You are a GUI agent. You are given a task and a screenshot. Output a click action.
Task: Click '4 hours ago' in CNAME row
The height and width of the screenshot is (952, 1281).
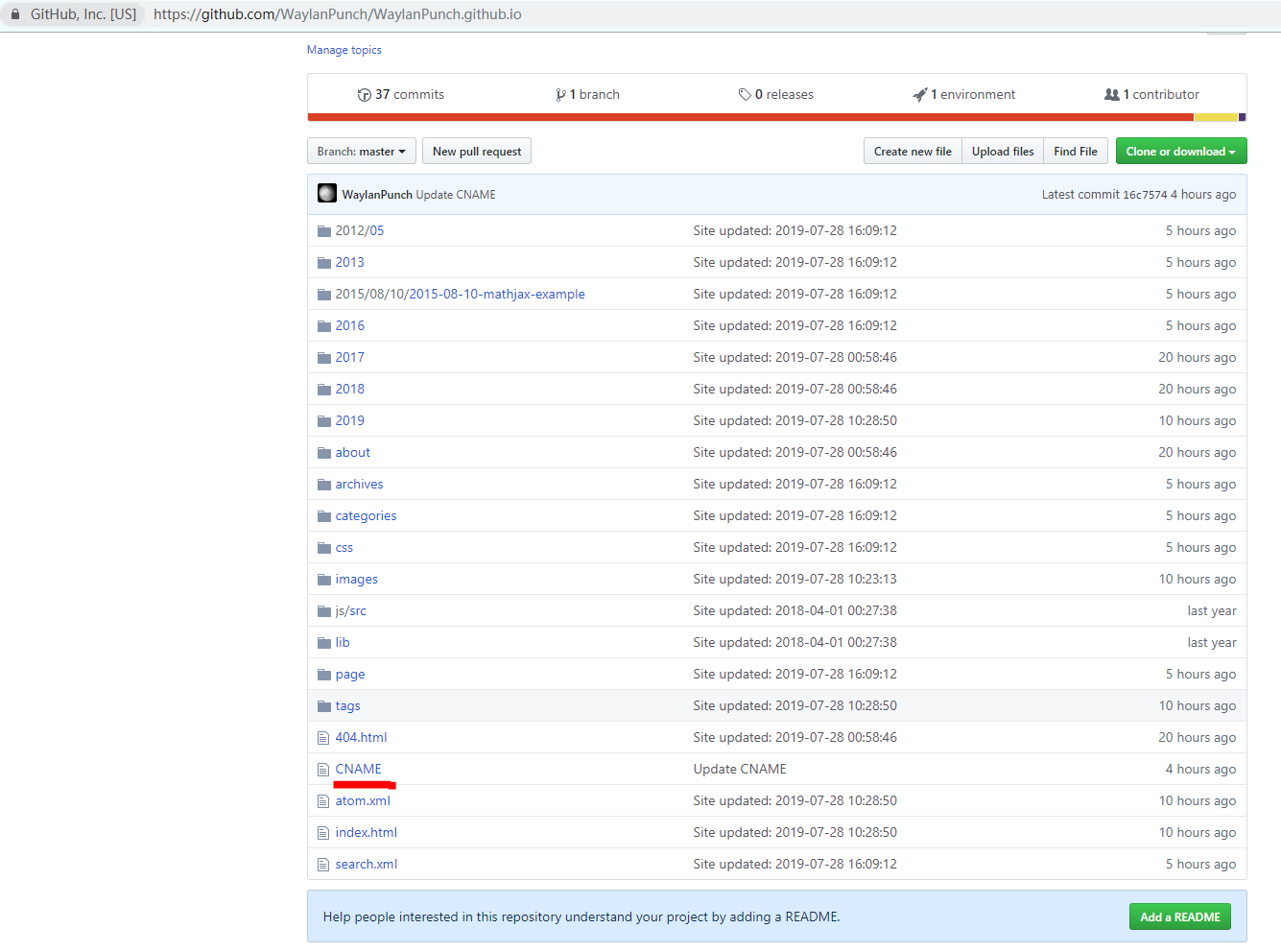(1200, 770)
